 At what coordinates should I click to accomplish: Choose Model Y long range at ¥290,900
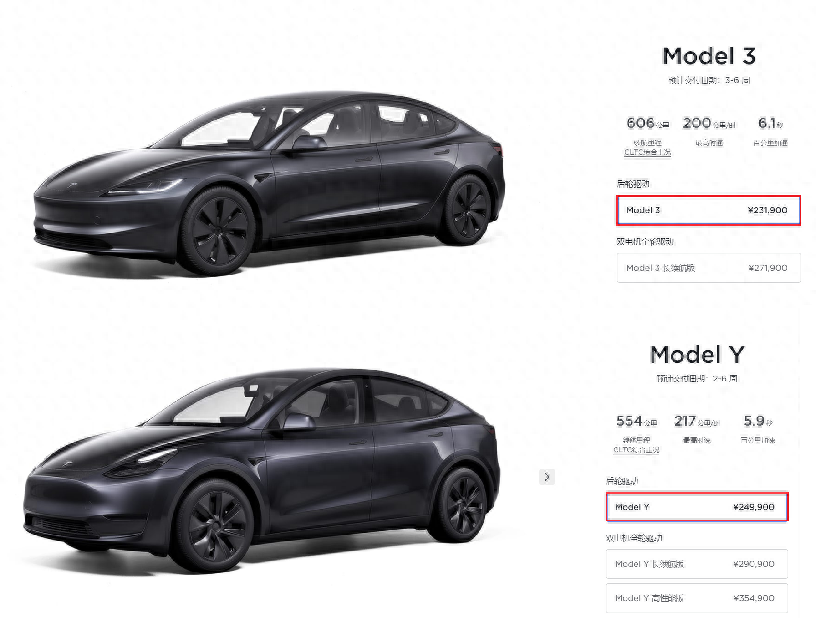(x=697, y=564)
